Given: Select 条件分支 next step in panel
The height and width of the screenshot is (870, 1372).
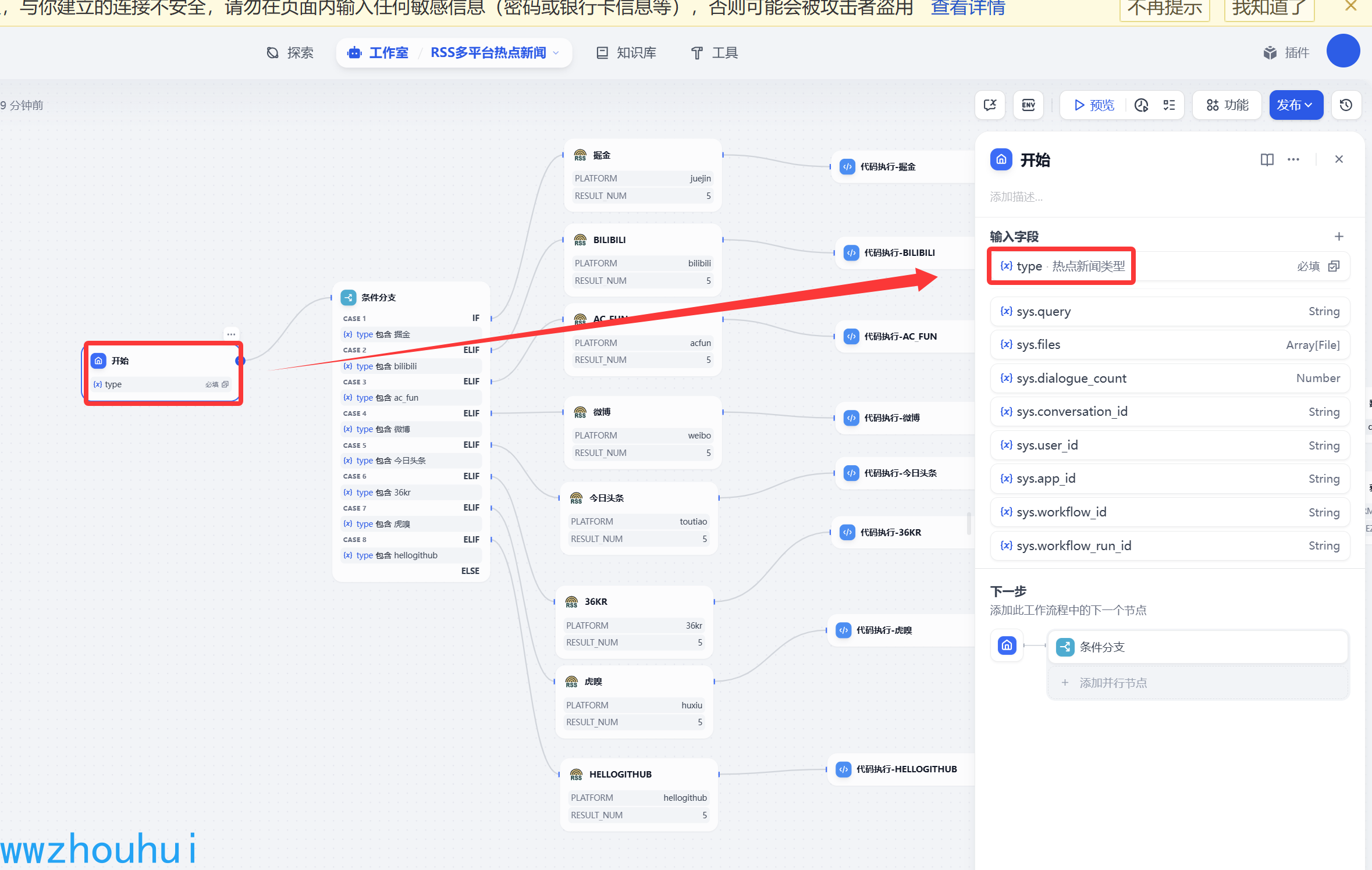Looking at the screenshot, I should [1197, 647].
